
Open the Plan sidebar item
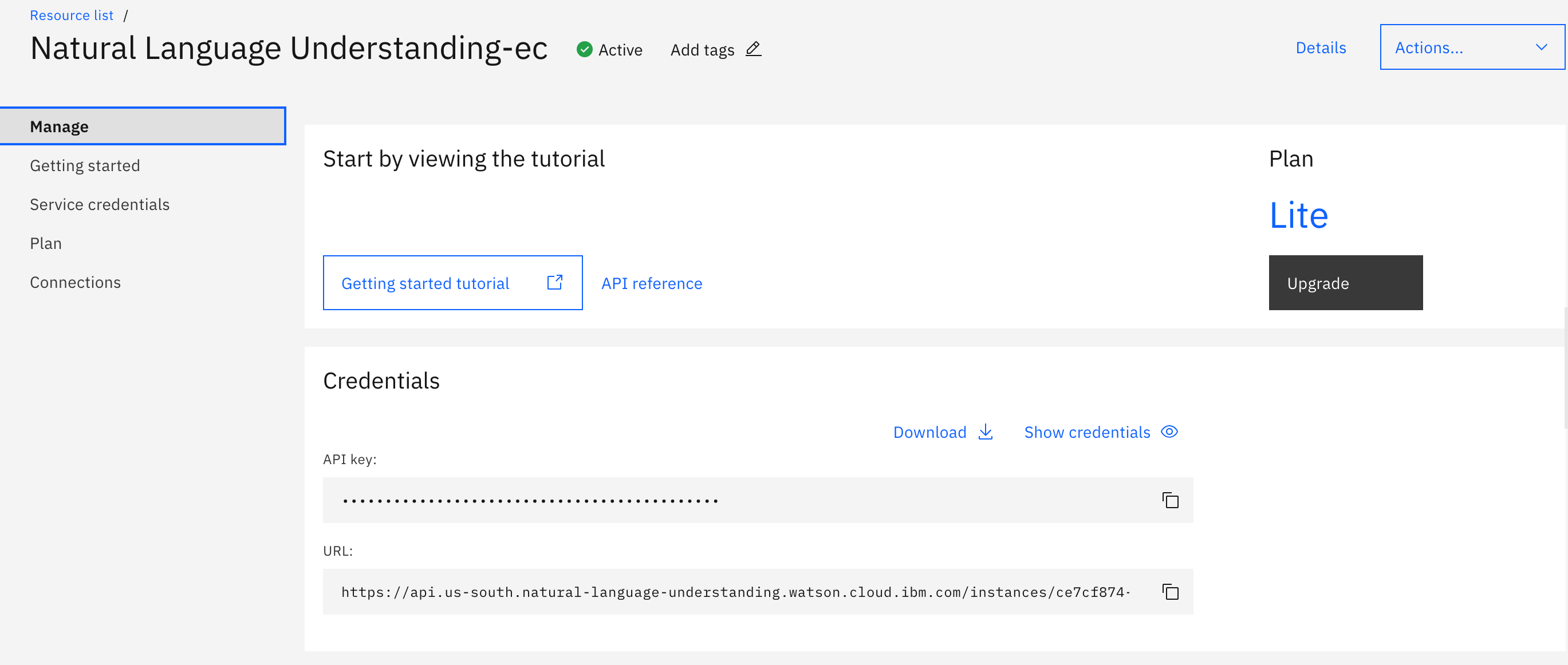[x=46, y=243]
